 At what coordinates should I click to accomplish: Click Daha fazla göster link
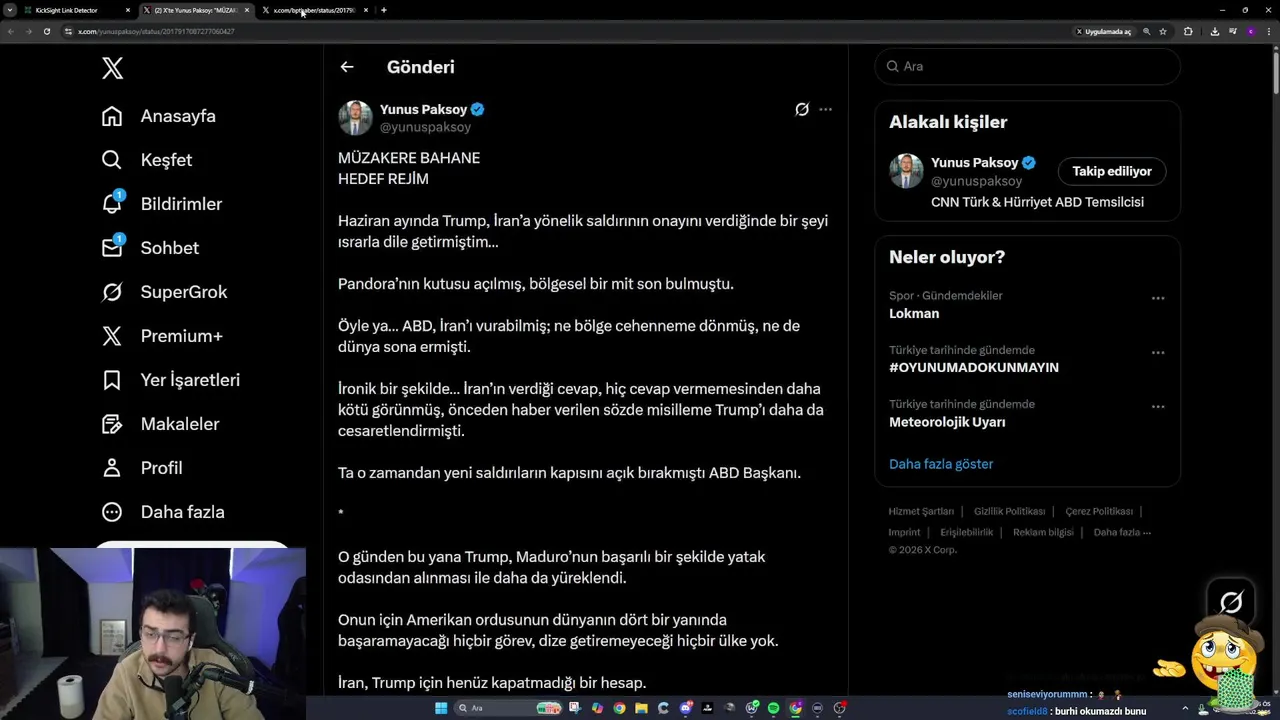[x=941, y=464]
